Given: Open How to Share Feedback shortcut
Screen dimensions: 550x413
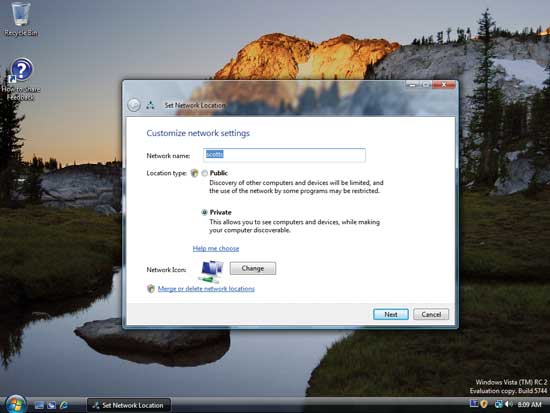Looking at the screenshot, I should click(21, 80).
